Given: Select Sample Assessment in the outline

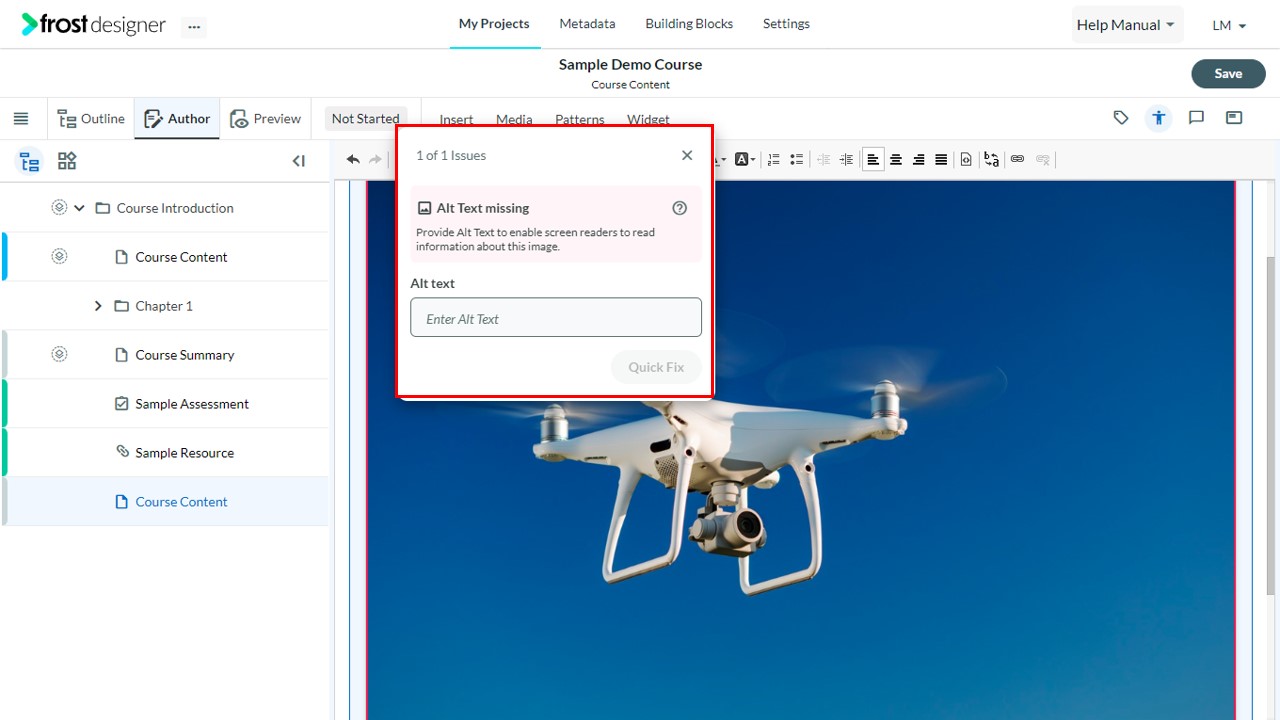Looking at the screenshot, I should coord(192,404).
